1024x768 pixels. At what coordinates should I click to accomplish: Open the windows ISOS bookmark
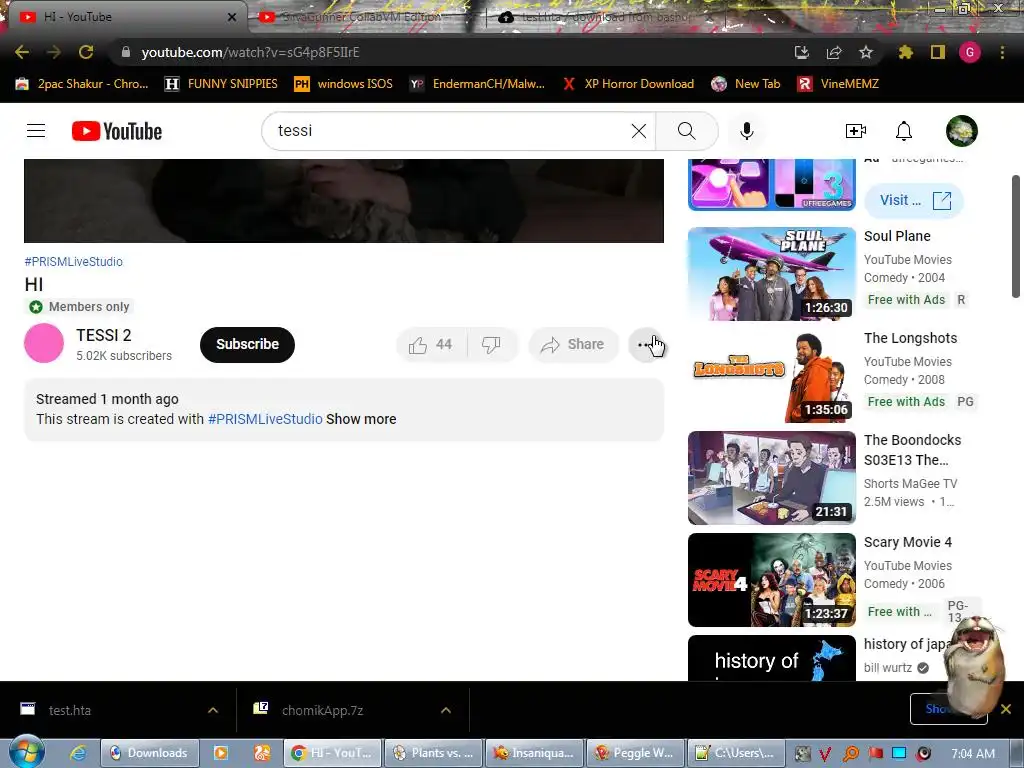[x=344, y=84]
